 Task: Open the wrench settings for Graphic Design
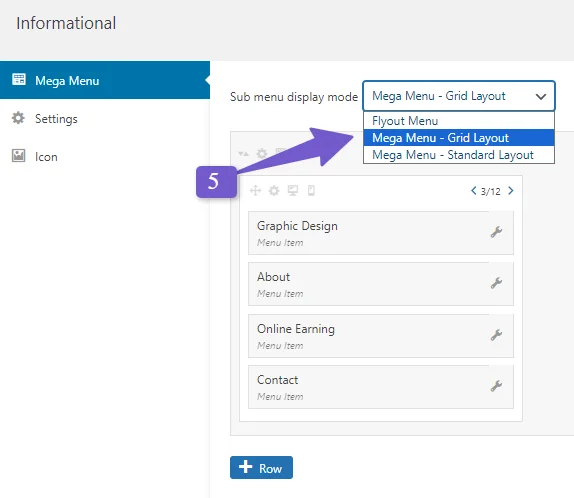pyautogui.click(x=496, y=232)
